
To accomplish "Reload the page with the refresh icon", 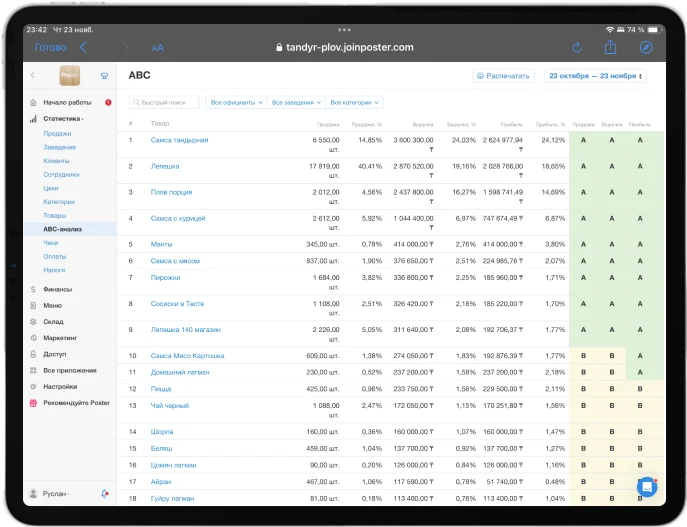I will point(577,47).
